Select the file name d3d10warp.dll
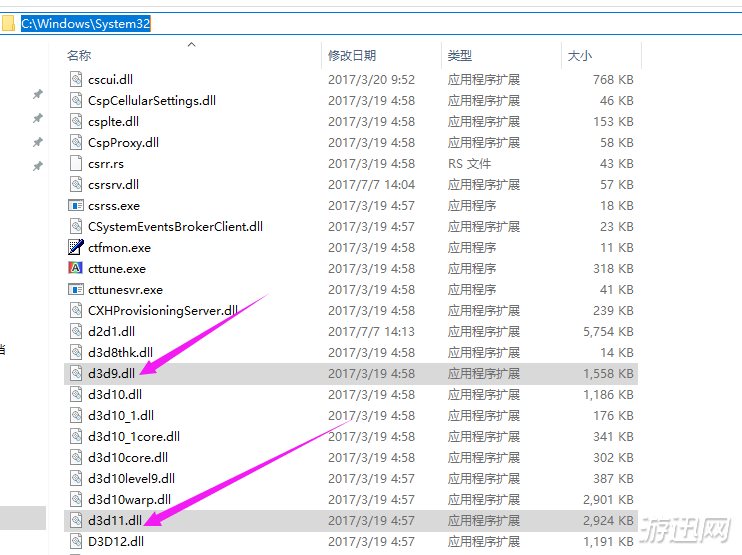742x555 pixels. click(129, 500)
